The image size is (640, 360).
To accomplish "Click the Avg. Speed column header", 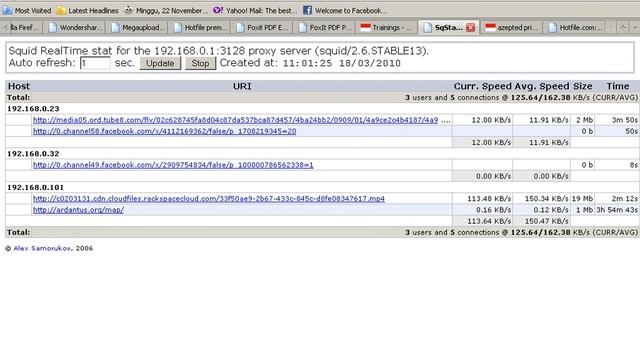I will (542, 86).
